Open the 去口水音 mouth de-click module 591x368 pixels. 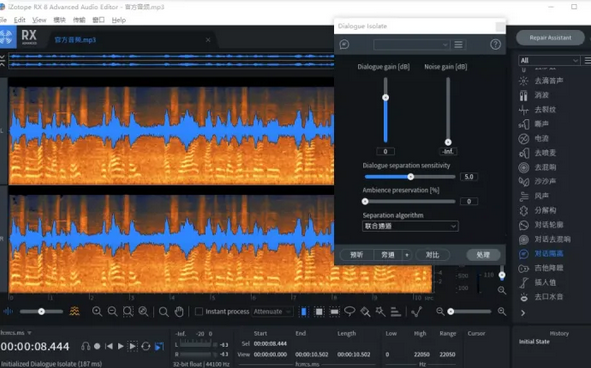(541, 297)
